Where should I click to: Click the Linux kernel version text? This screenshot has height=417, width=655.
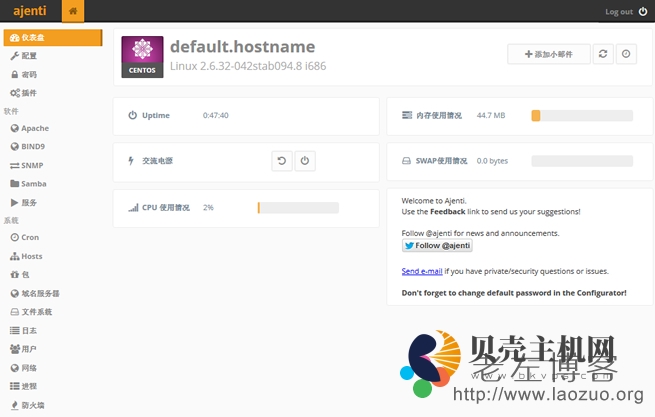point(248,66)
